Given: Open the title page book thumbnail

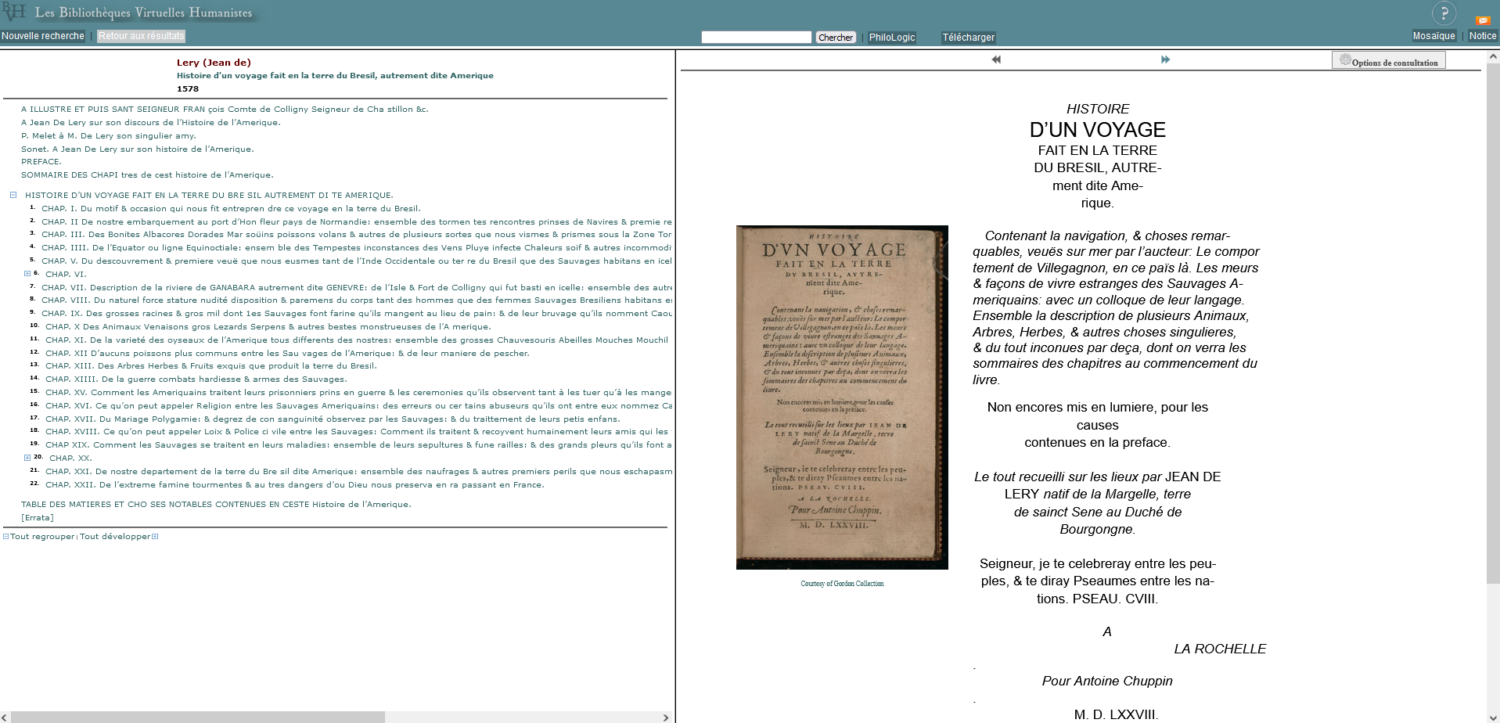Looking at the screenshot, I should [x=842, y=397].
